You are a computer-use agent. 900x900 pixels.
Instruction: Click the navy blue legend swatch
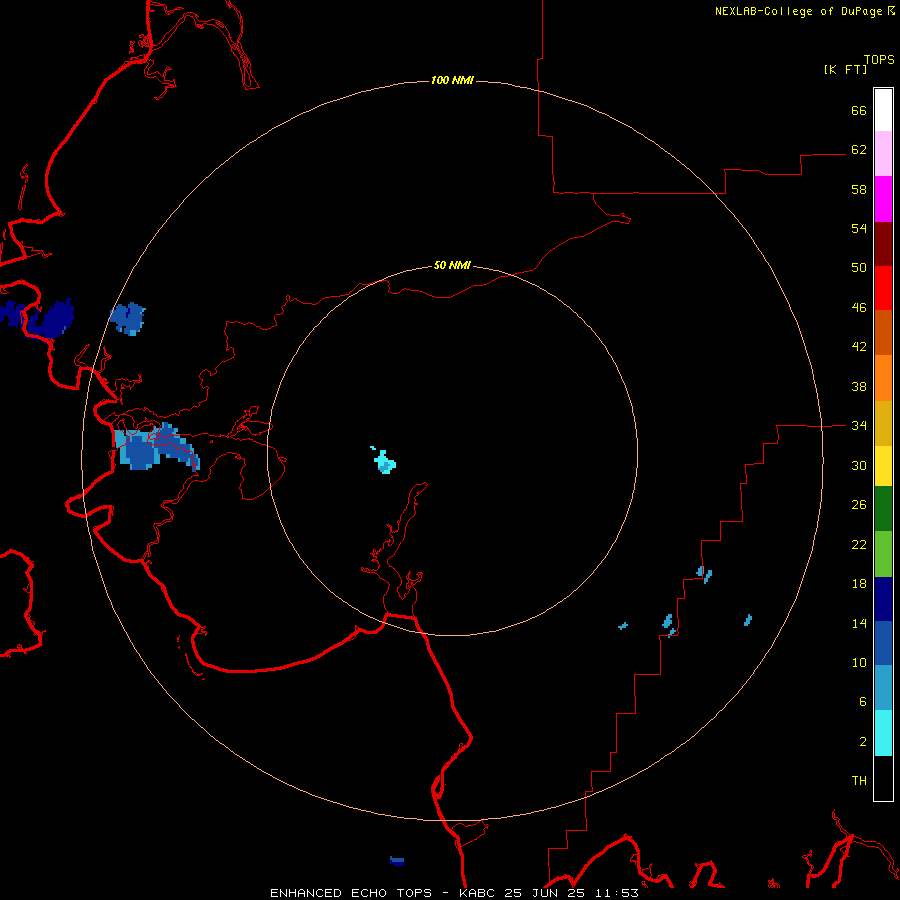click(883, 599)
